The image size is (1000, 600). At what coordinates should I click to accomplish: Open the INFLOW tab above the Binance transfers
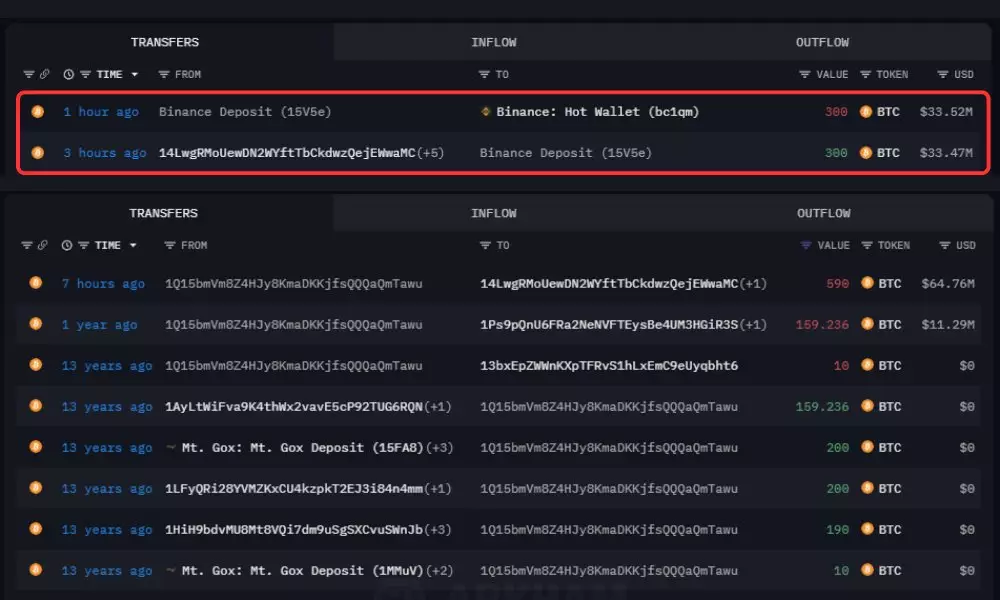[494, 42]
